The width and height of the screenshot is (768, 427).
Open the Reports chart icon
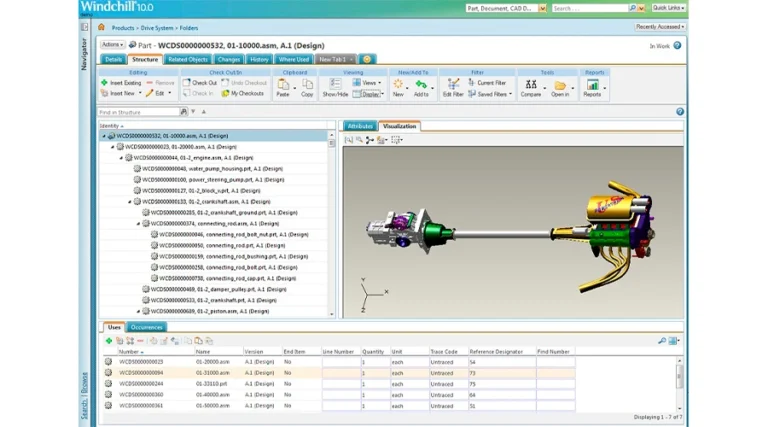click(592, 84)
